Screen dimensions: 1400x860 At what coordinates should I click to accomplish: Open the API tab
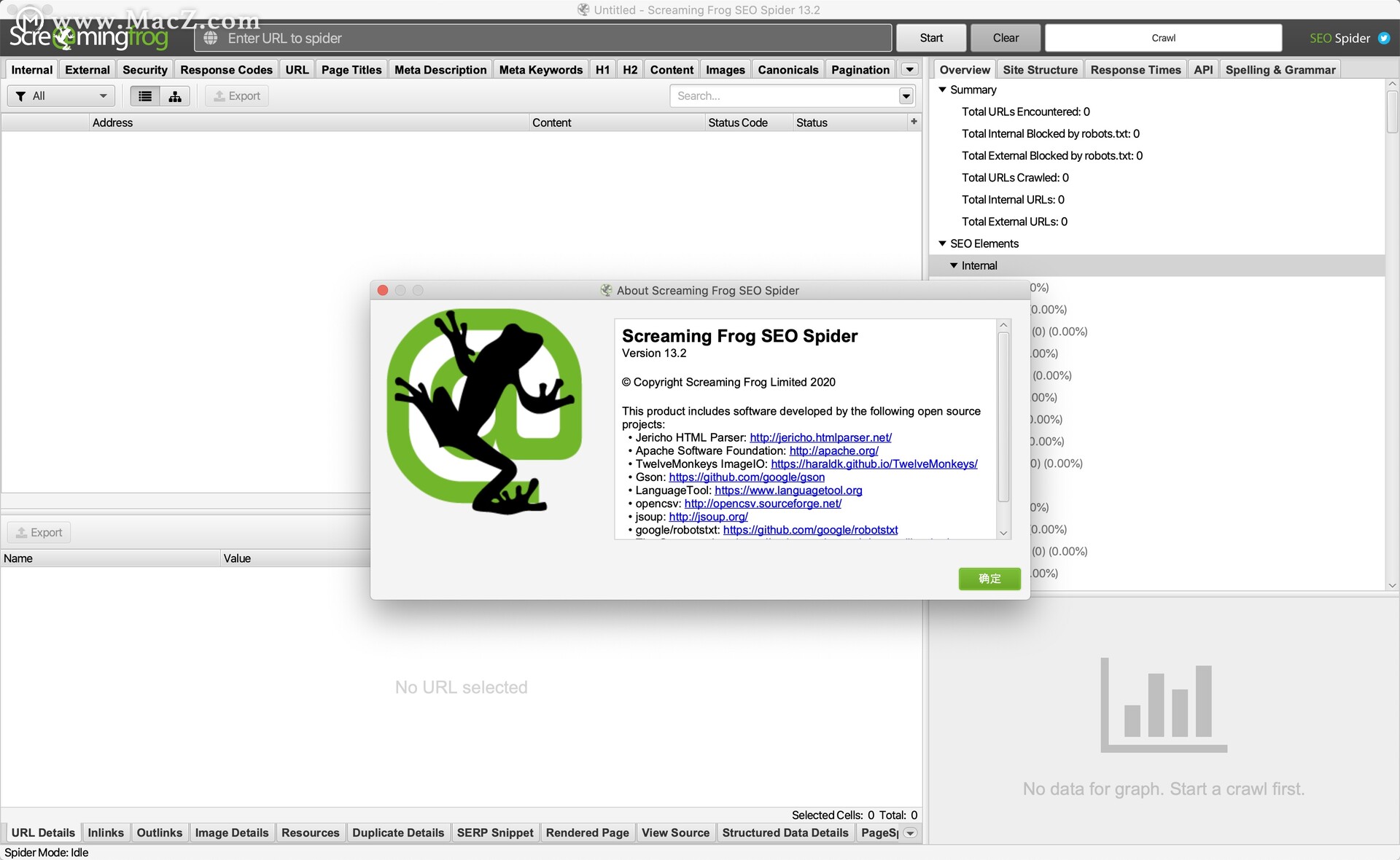1203,69
